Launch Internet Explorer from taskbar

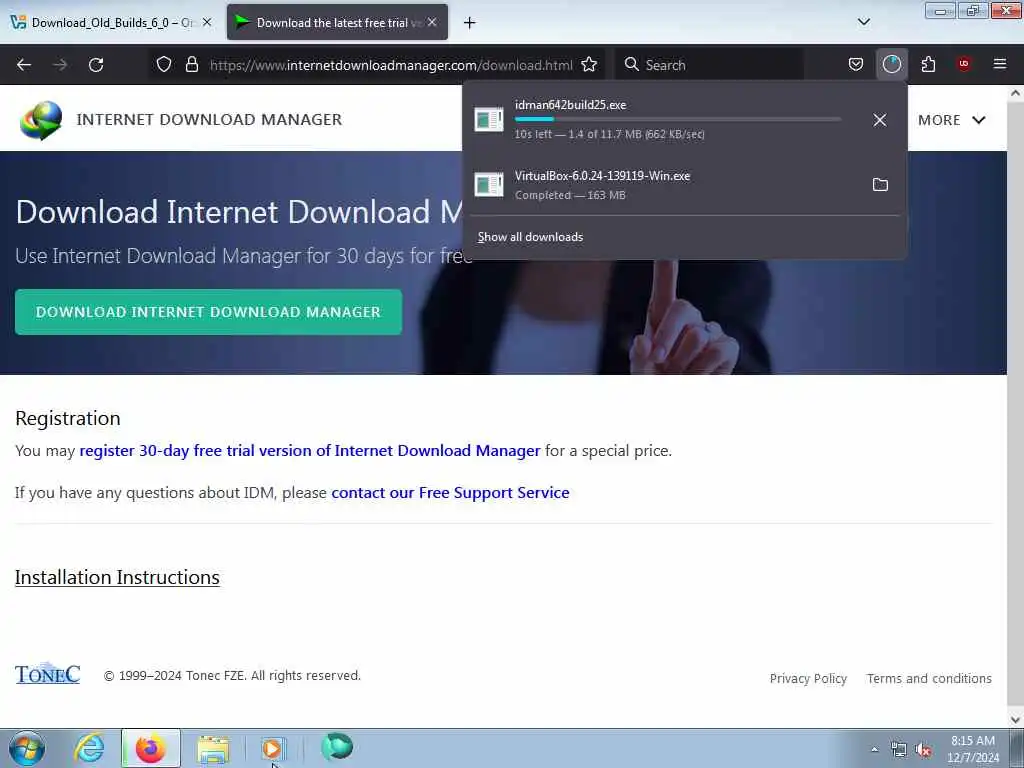88,748
